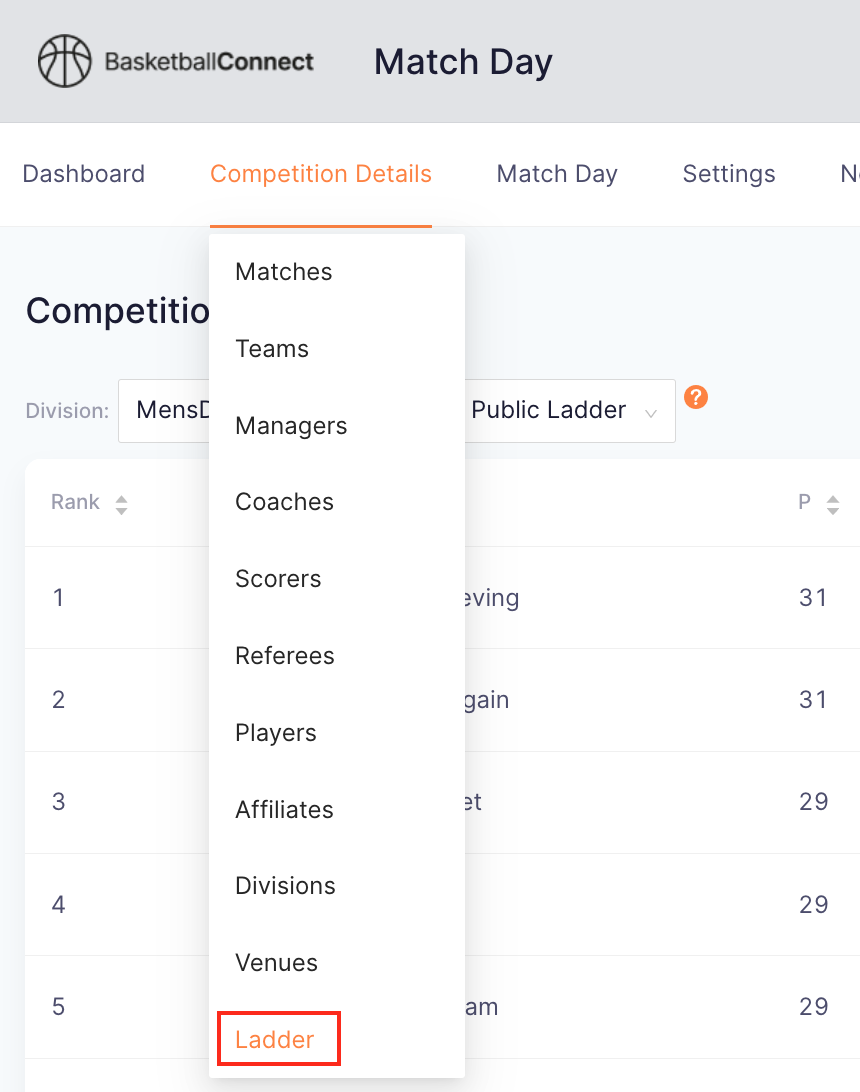Image resolution: width=860 pixels, height=1092 pixels.
Task: Switch to the Dashboard tab
Action: click(84, 174)
